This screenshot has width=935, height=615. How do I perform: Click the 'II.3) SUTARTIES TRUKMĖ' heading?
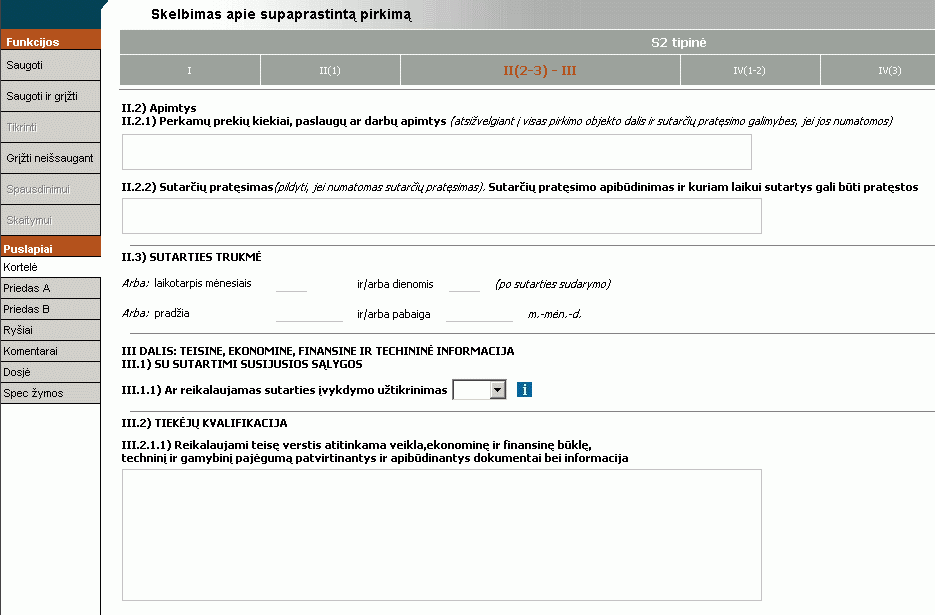tap(191, 257)
